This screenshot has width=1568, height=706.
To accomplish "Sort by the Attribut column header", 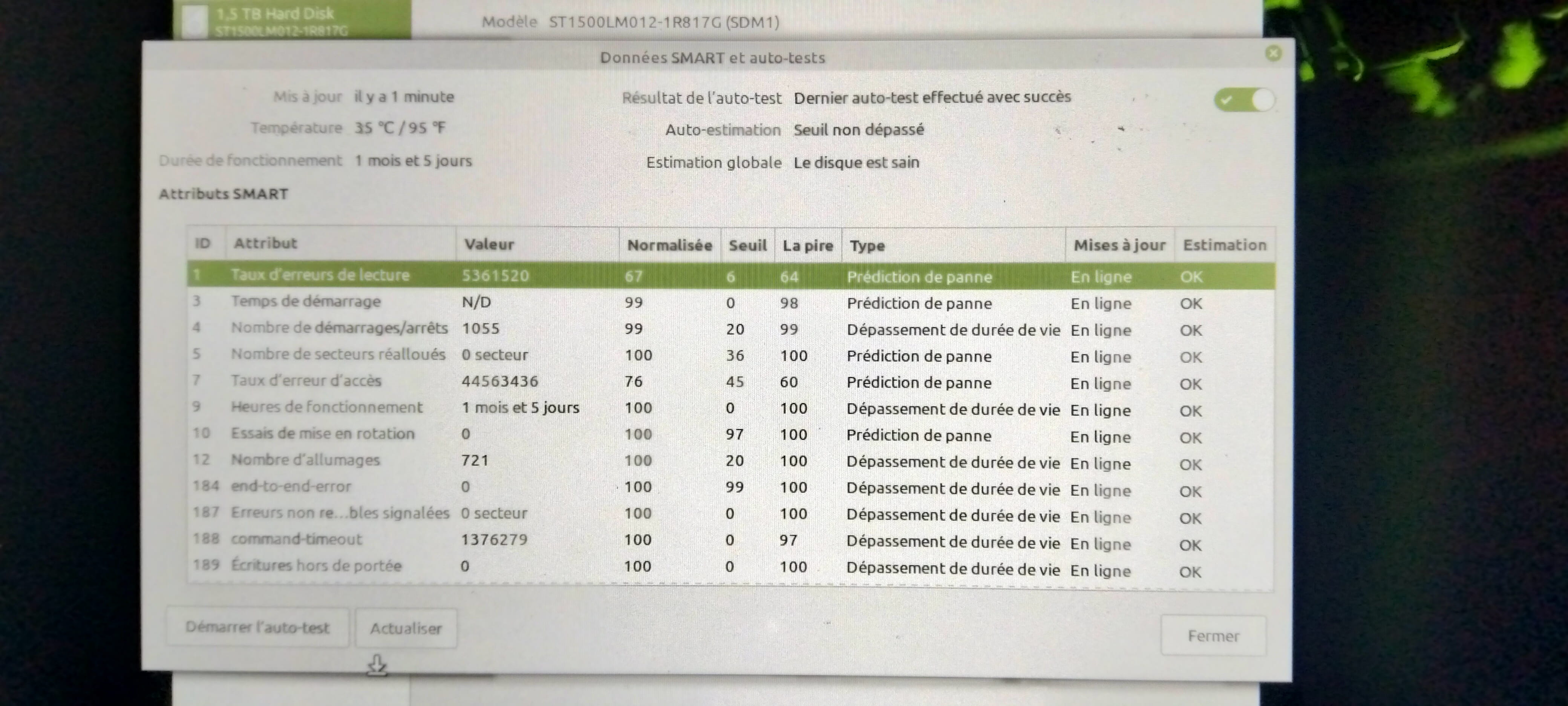I will [340, 244].
